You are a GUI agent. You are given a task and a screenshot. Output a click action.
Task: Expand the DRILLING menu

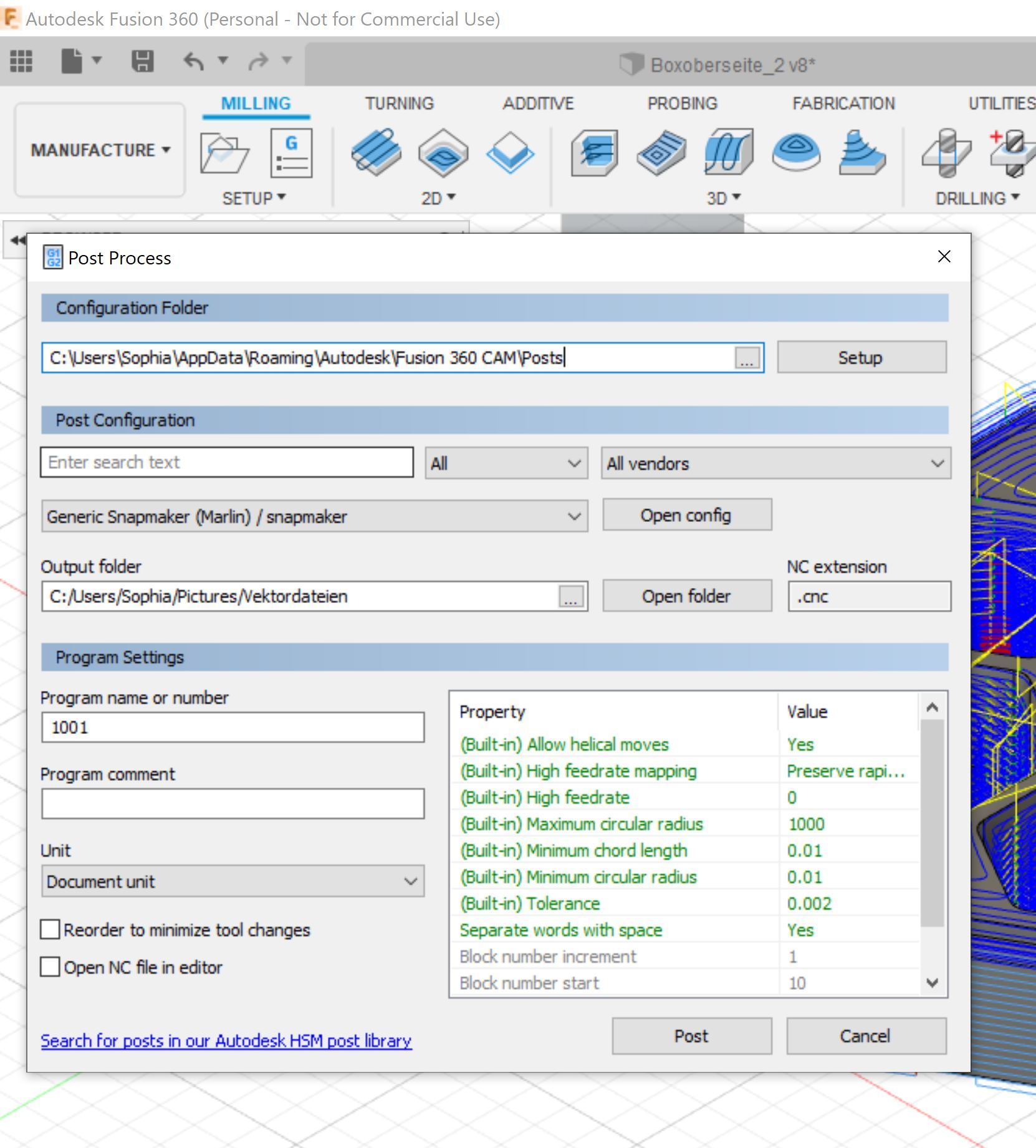[977, 198]
